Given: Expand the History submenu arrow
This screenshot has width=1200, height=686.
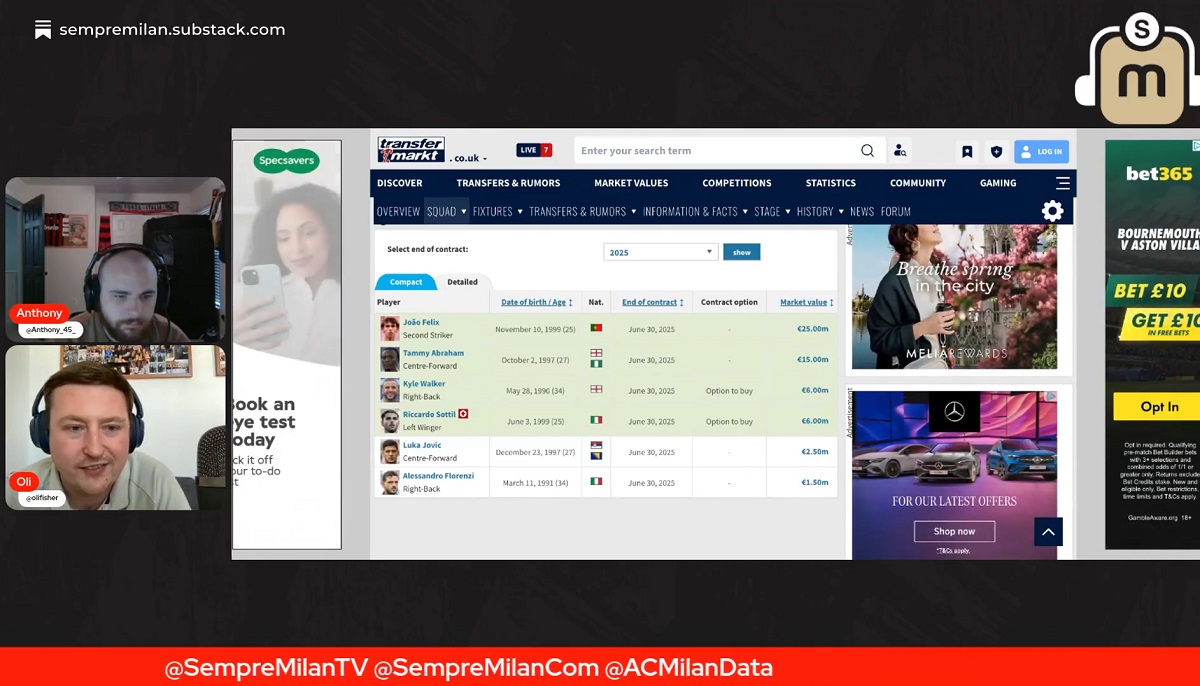Looking at the screenshot, I should pyautogui.click(x=841, y=212).
